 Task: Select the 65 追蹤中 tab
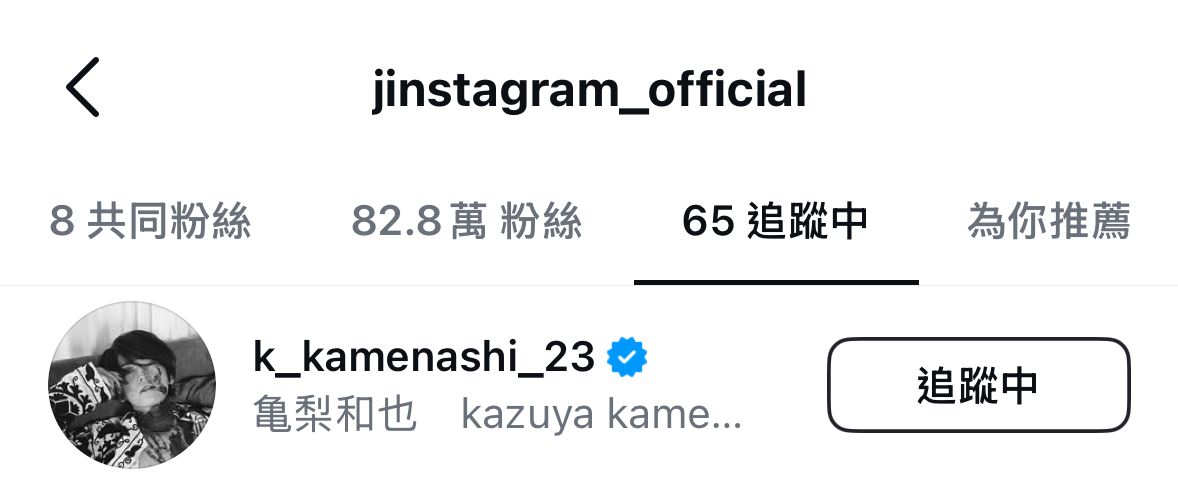775,222
